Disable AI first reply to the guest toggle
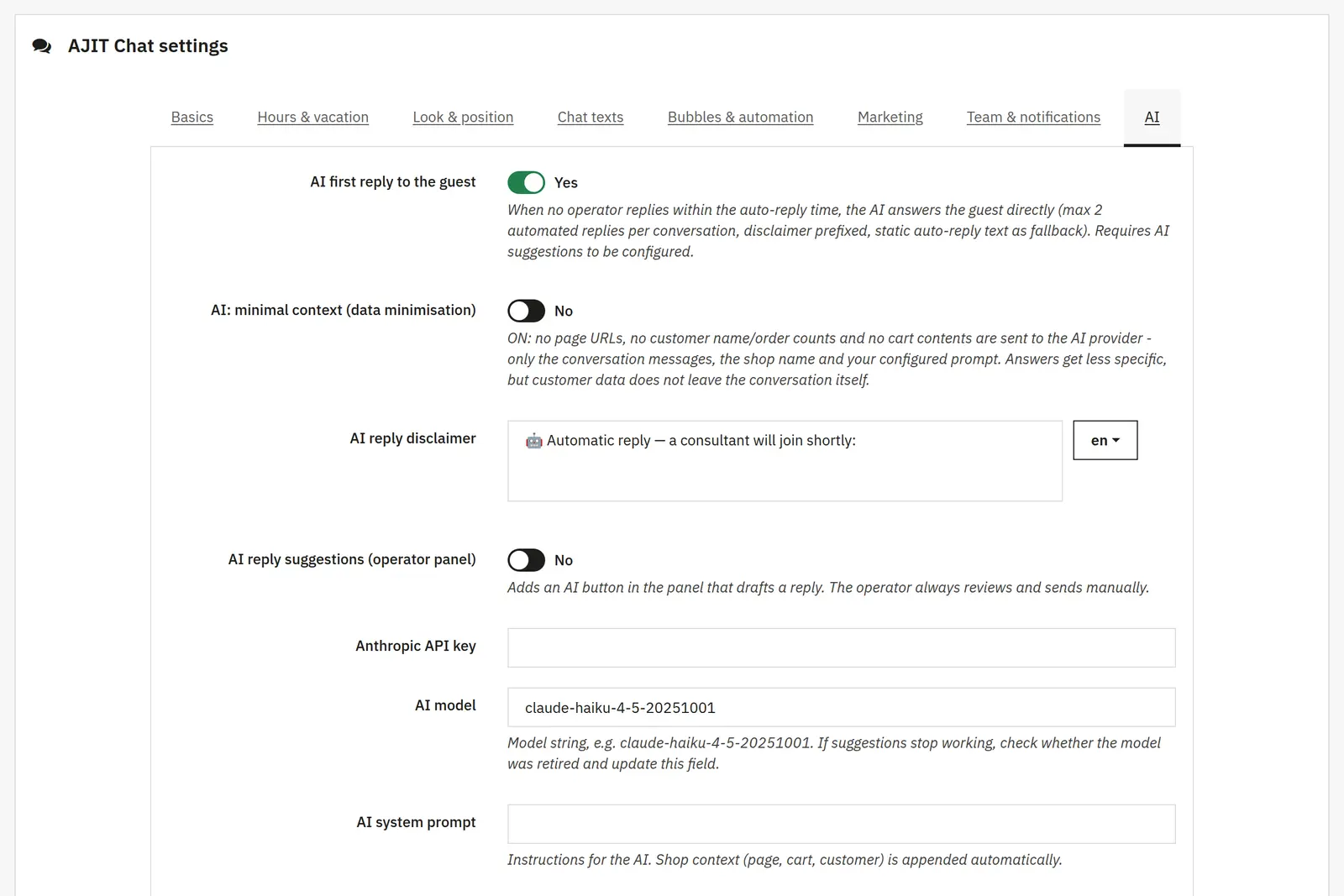This screenshot has height=896, width=1344. [526, 182]
